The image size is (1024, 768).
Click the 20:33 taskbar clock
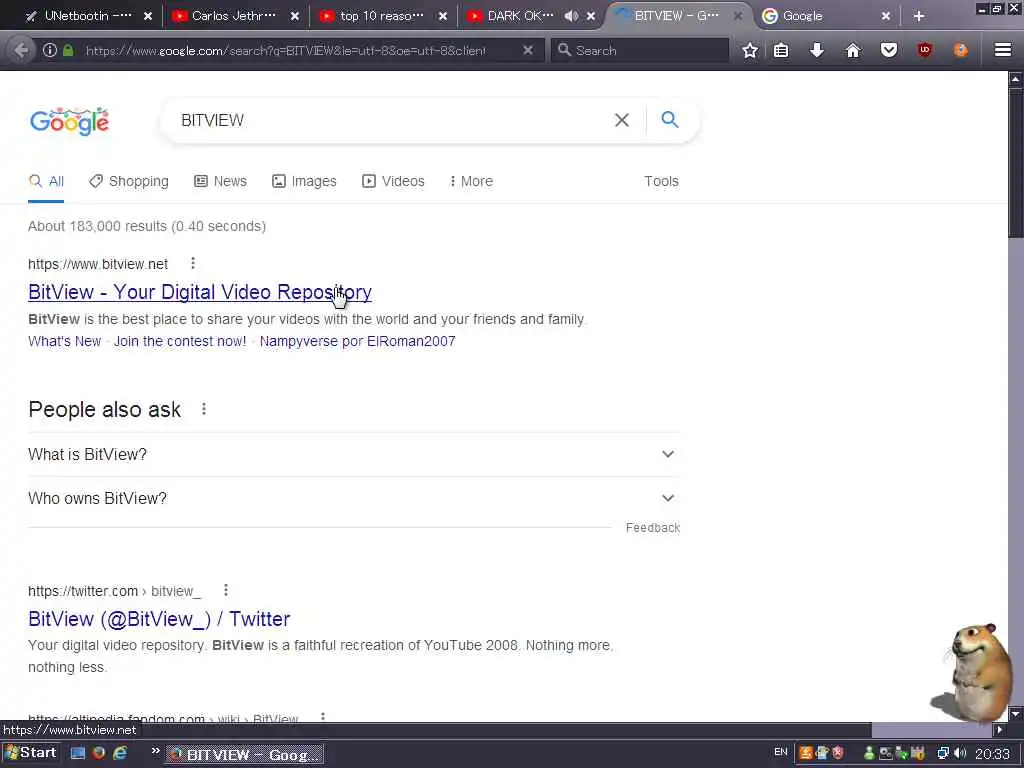pyautogui.click(x=993, y=754)
